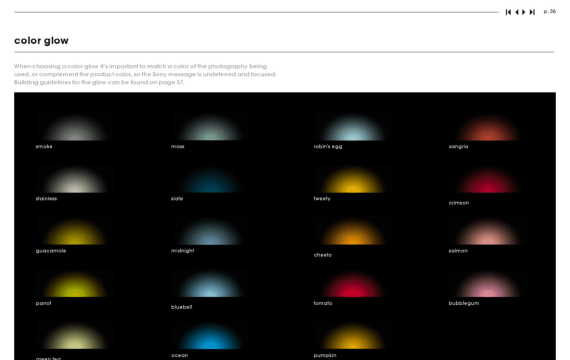Screen dimensions: 570x360
Task: Select the midnight glow swatch
Action: point(210,232)
